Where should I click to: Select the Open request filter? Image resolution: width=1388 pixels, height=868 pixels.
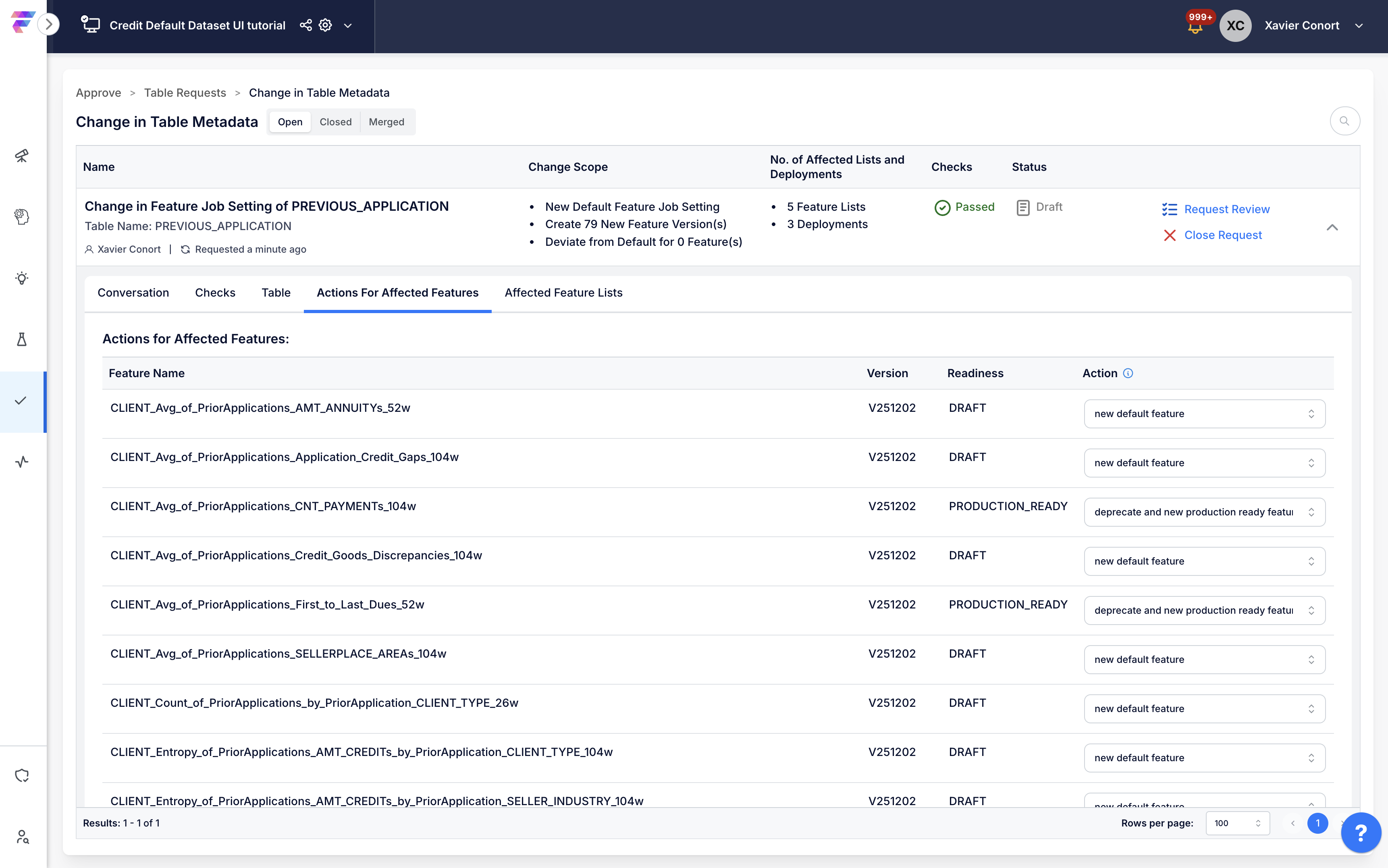[x=290, y=122]
